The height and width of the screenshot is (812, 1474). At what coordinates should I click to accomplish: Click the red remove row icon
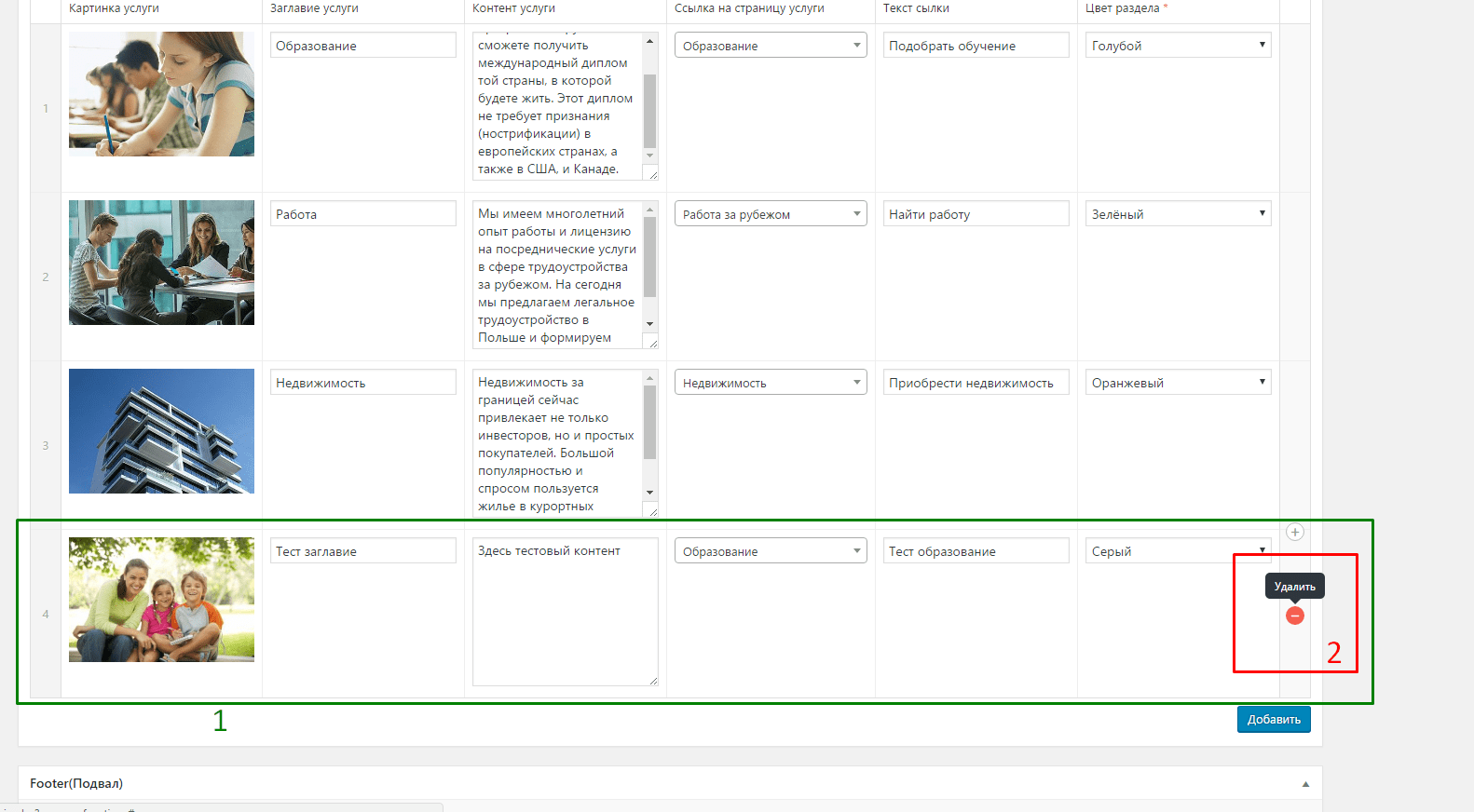pos(1294,616)
